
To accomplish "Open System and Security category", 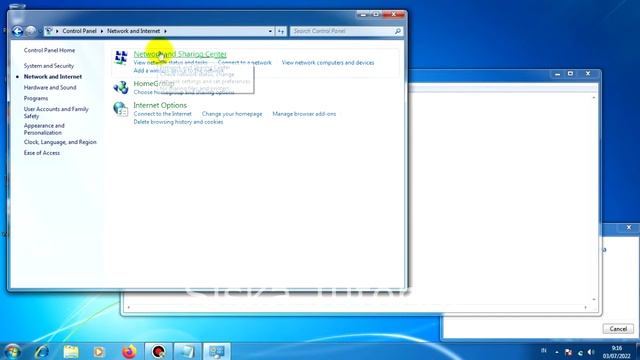I will [x=49, y=66].
